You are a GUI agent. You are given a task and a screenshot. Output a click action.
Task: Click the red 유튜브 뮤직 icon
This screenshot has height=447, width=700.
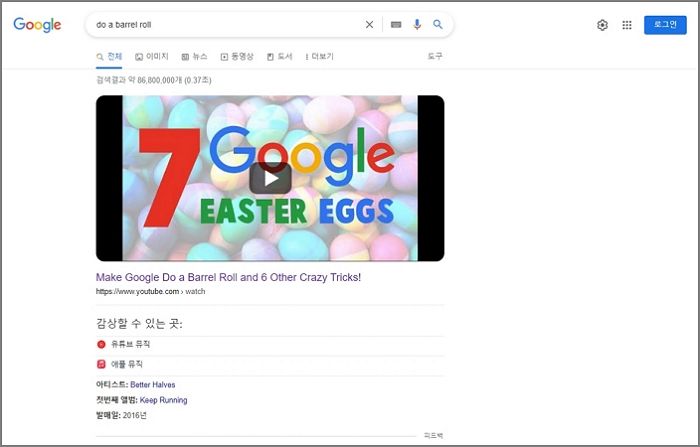tap(101, 344)
